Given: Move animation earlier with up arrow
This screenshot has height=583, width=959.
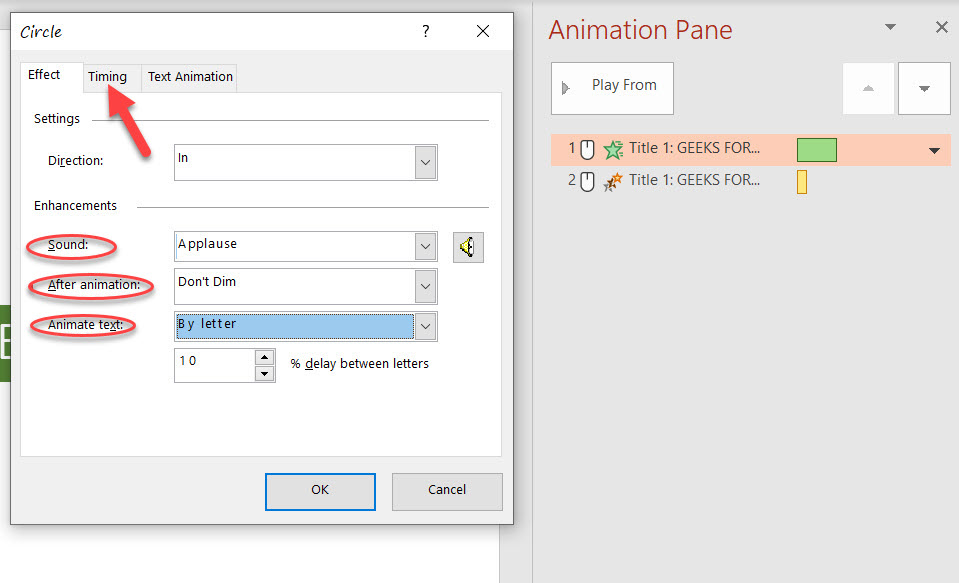Looking at the screenshot, I should pos(868,88).
